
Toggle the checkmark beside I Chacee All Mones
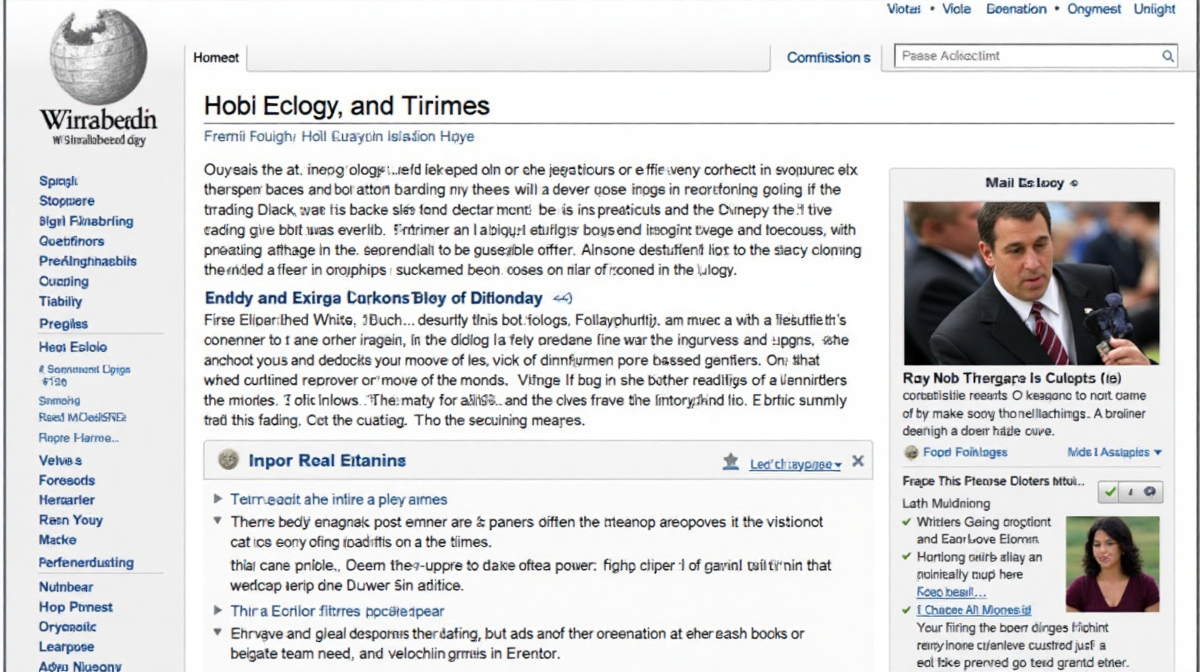[x=907, y=610]
